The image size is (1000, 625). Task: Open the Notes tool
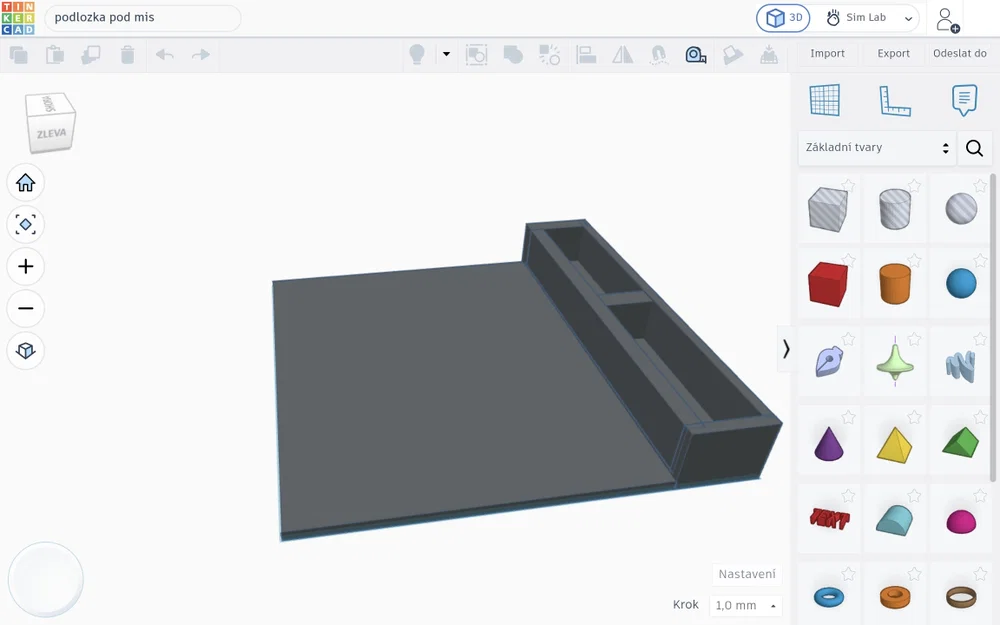964,101
